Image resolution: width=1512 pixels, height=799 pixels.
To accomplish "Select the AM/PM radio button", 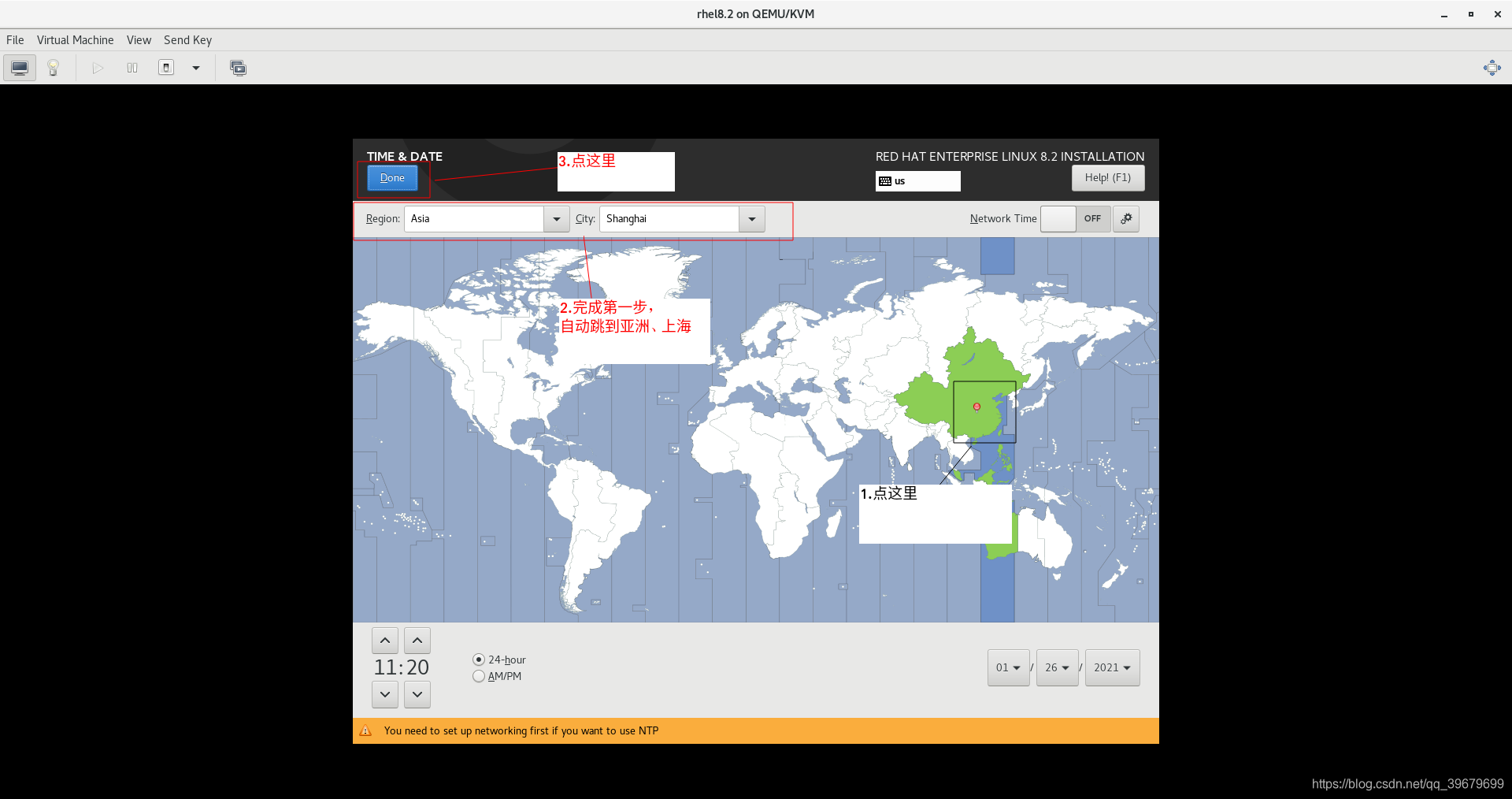I will click(x=479, y=676).
